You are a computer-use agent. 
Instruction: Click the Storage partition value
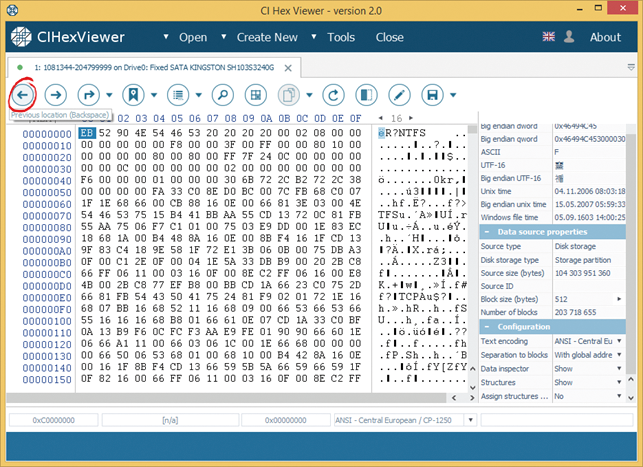point(583,260)
